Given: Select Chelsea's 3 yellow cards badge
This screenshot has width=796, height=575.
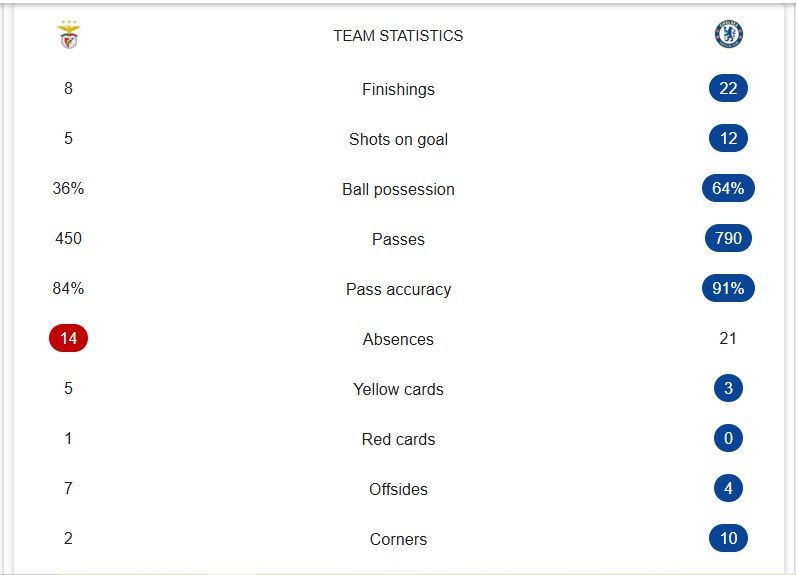Looking at the screenshot, I should 728,388.
